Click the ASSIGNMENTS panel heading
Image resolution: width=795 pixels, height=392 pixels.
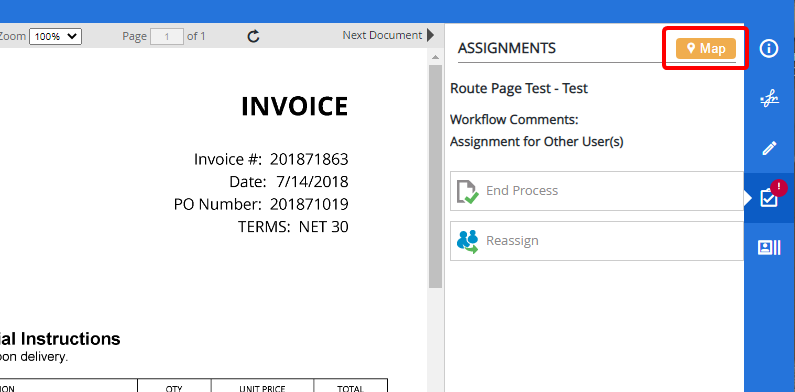[507, 48]
